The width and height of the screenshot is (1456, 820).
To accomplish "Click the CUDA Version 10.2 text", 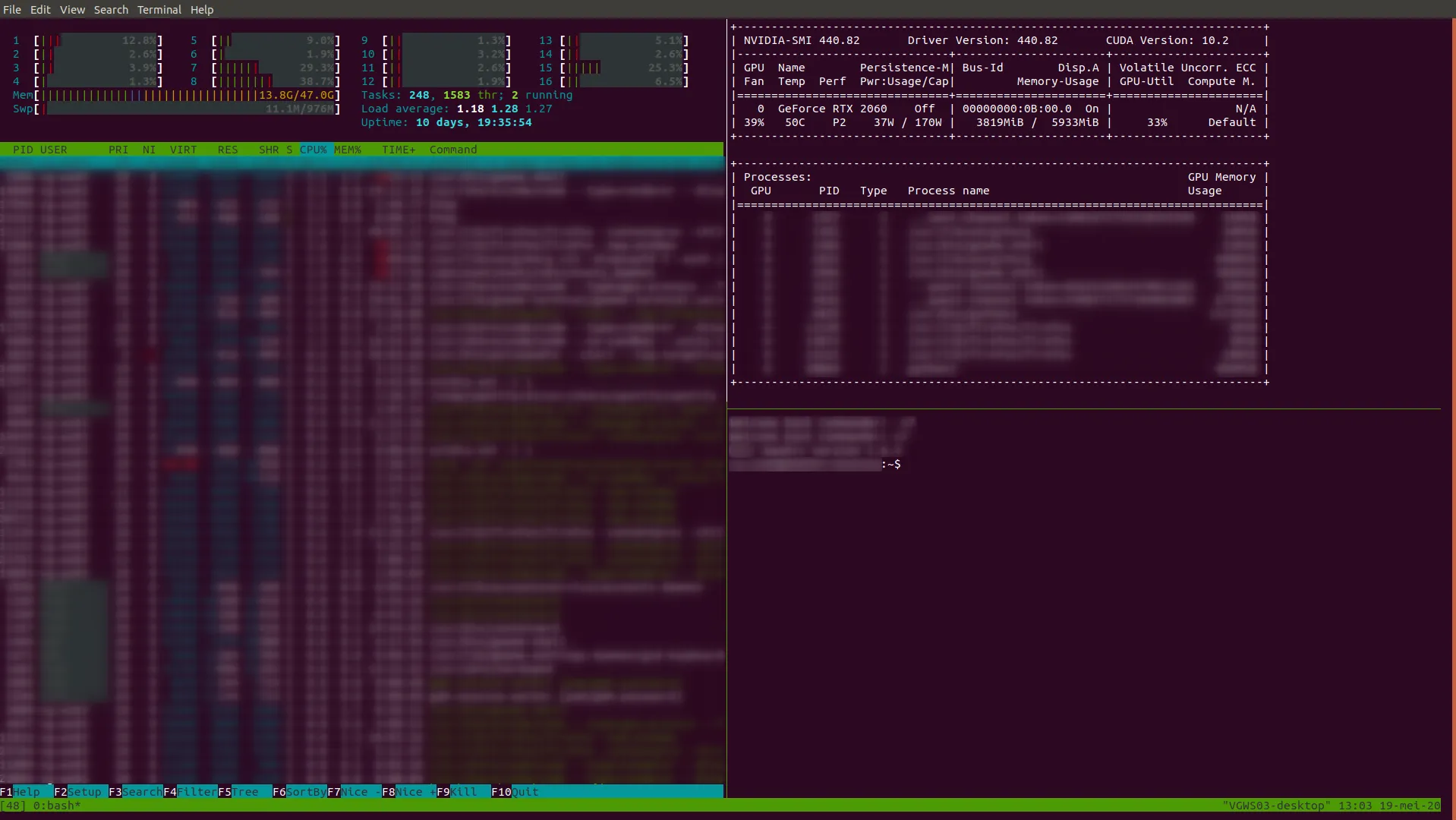I will [1167, 40].
